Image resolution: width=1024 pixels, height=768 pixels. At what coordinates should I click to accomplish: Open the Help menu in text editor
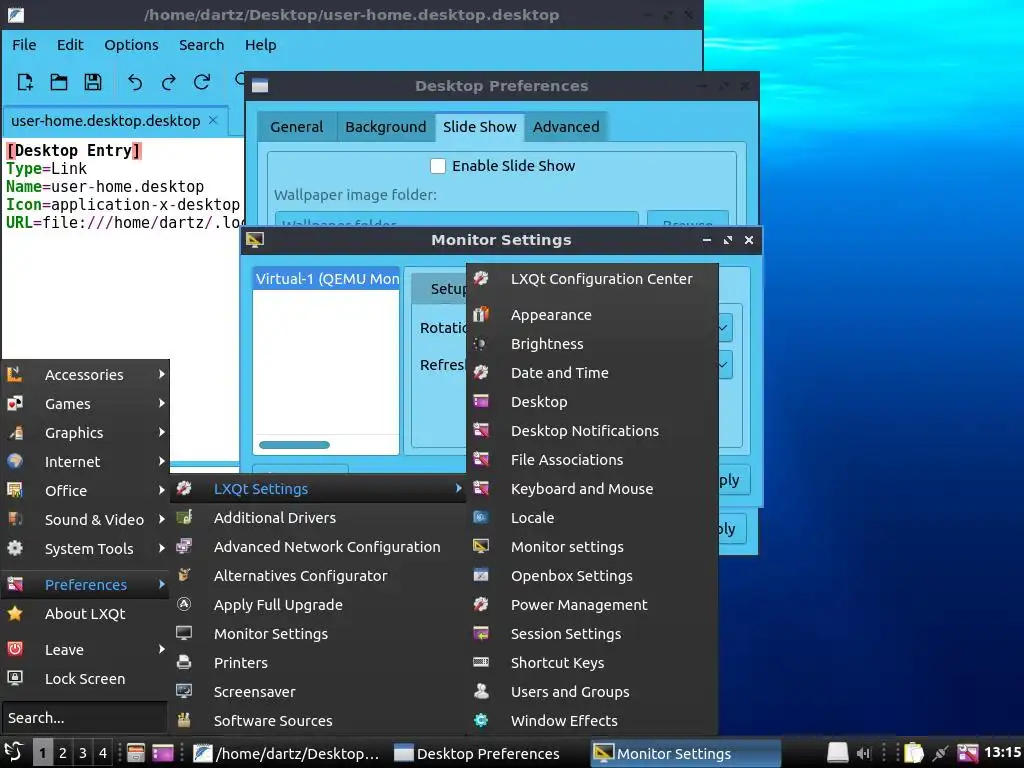tap(261, 45)
